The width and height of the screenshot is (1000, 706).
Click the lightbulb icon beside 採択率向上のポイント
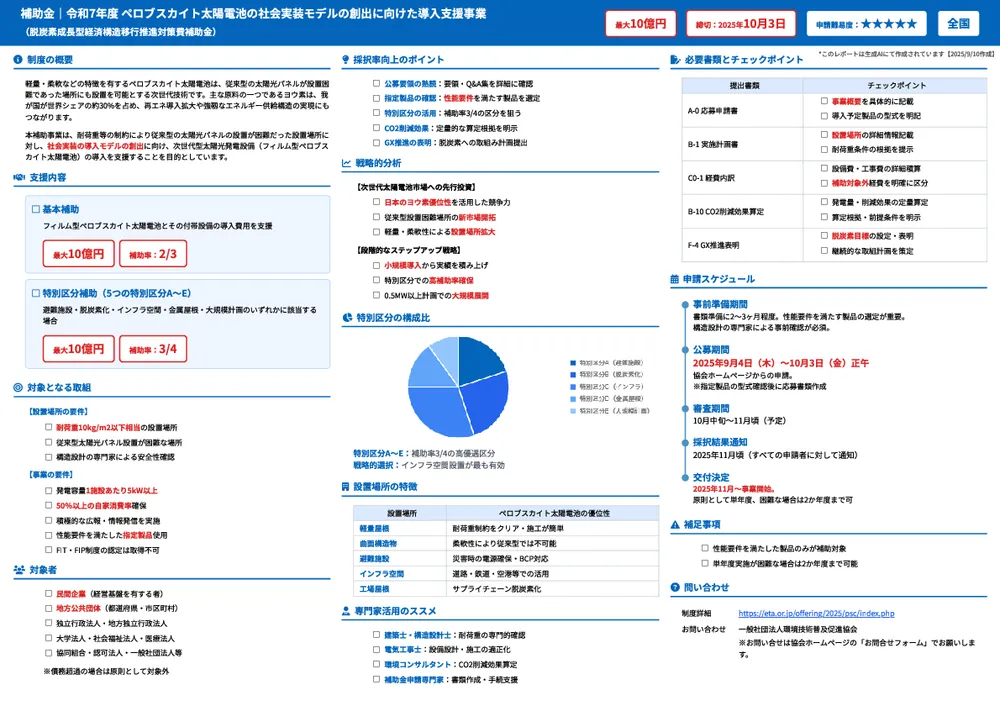(346, 61)
